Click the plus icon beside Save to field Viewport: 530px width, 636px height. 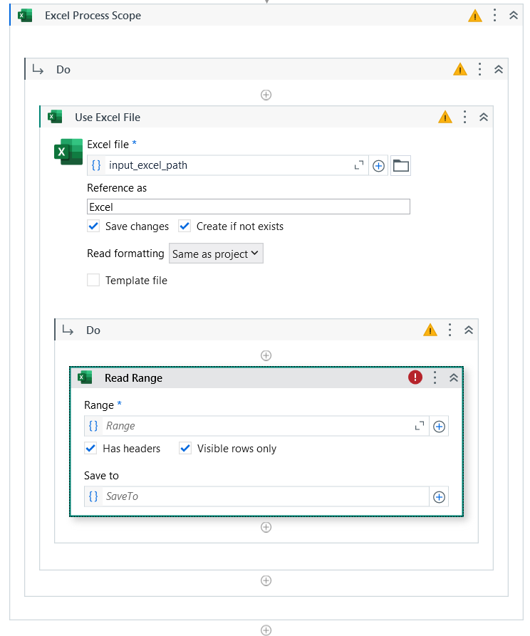439,497
